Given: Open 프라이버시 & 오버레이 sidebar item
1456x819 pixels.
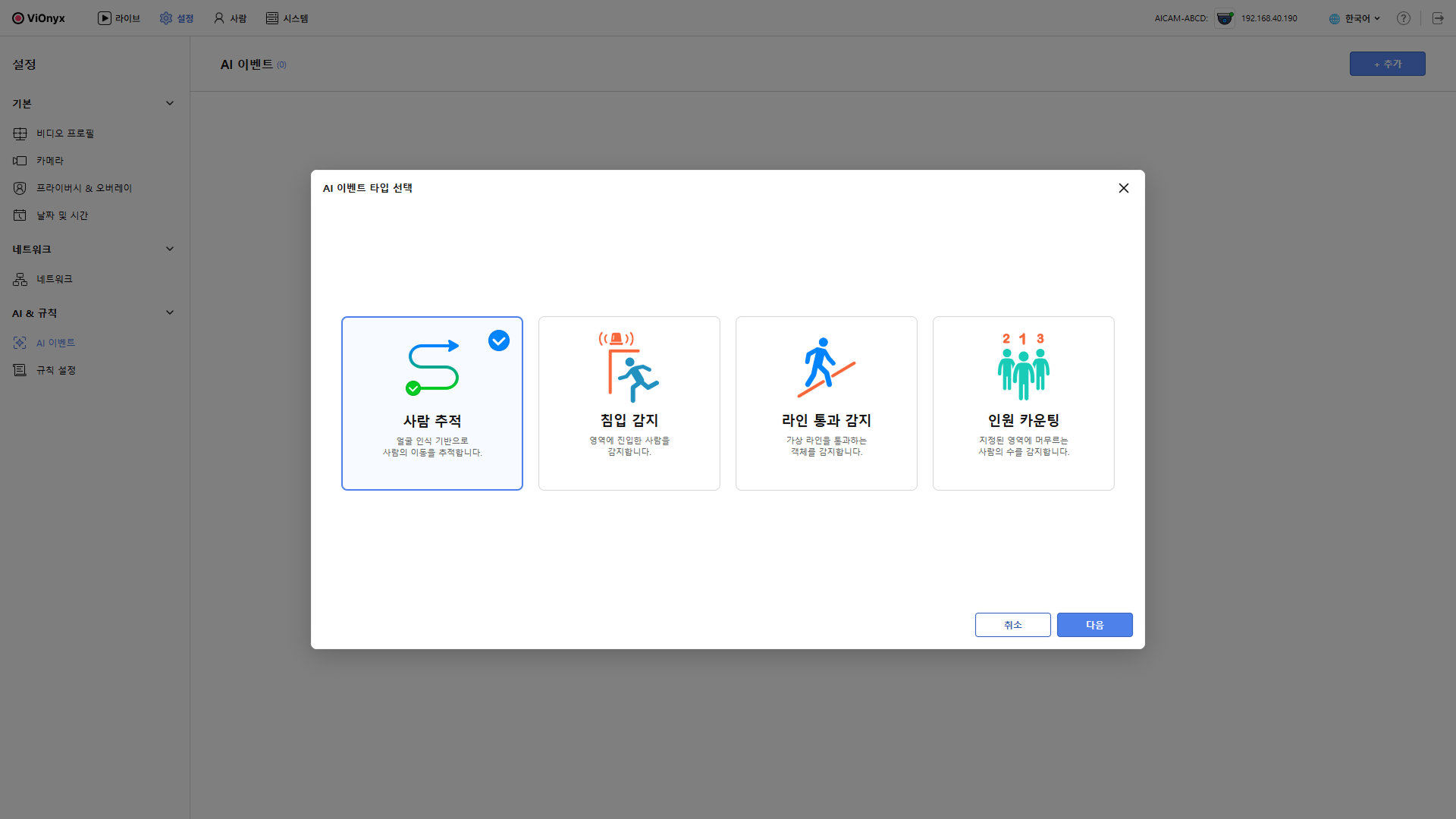Looking at the screenshot, I should click(83, 188).
